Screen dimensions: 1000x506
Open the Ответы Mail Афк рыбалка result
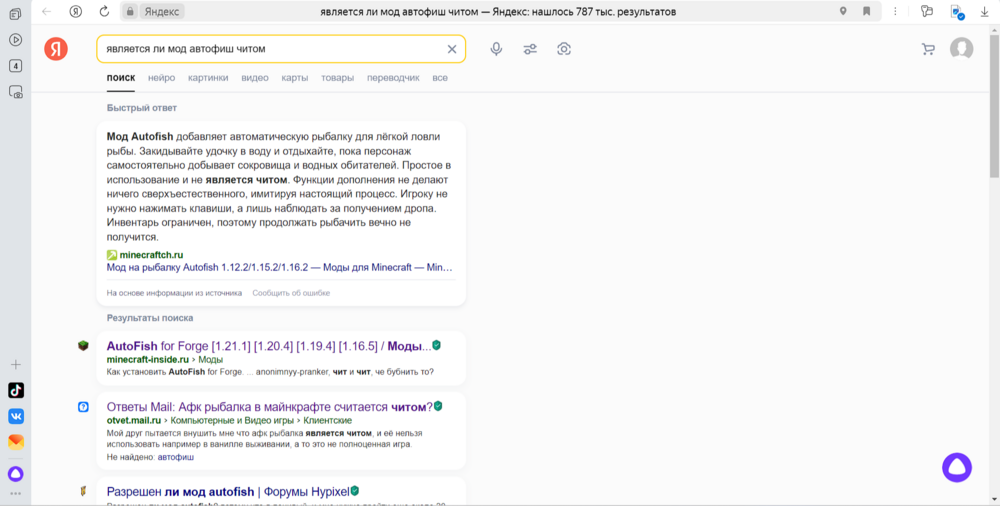tap(270, 407)
